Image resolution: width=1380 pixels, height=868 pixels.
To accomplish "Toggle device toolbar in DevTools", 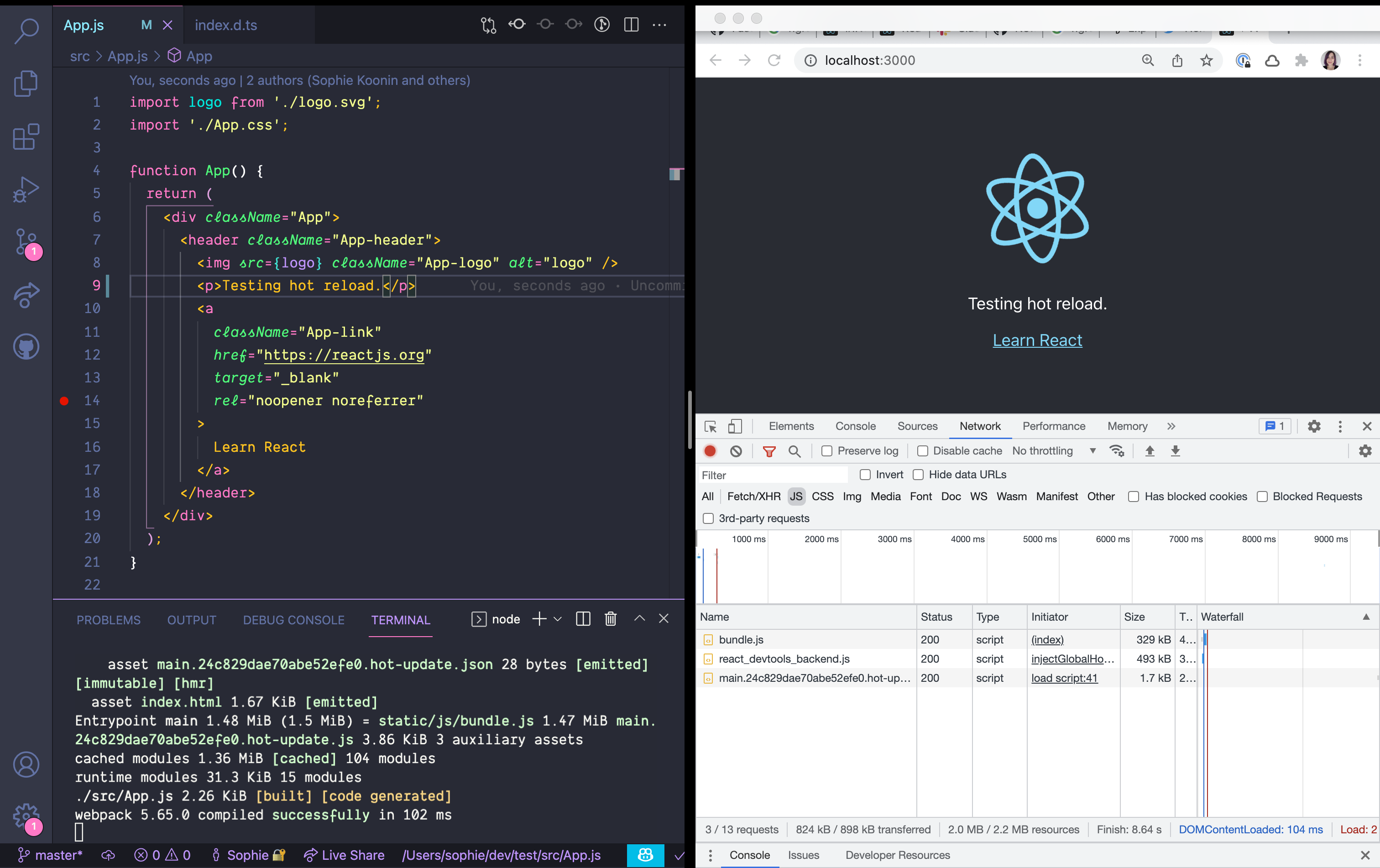I will click(x=735, y=426).
